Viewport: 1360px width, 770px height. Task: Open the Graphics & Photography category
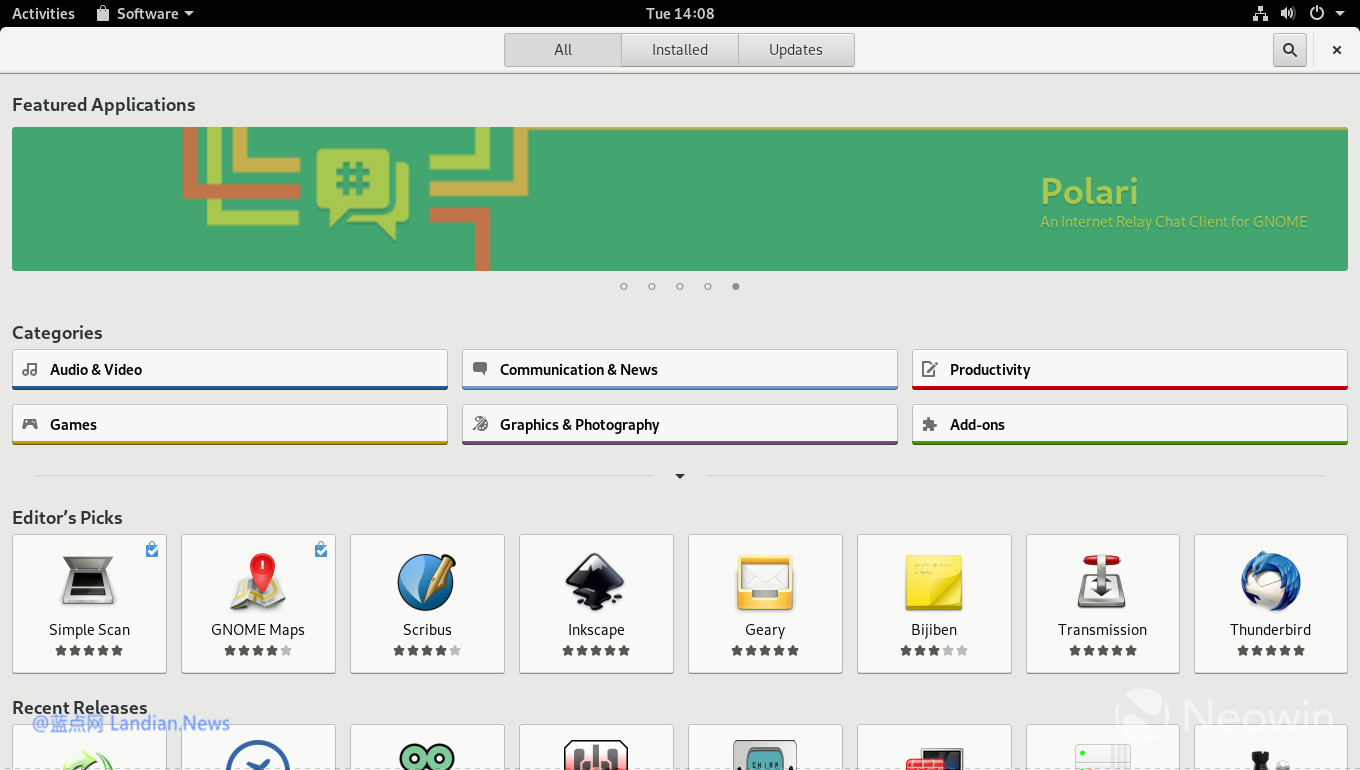[680, 424]
